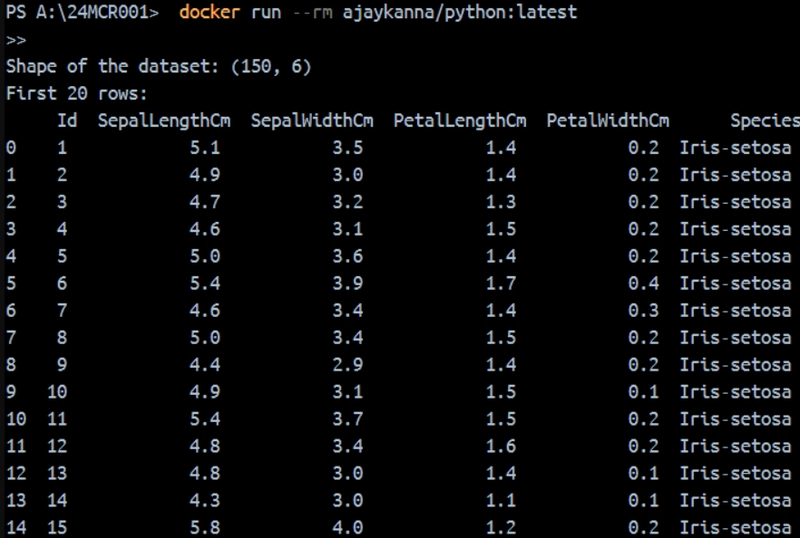Click the 'Id' column header
The width and height of the screenshot is (800, 538).
(x=67, y=120)
